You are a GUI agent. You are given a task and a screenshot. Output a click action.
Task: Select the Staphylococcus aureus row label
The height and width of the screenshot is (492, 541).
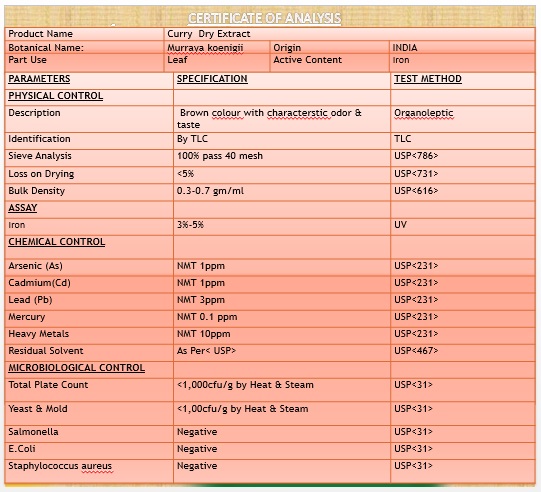tap(60, 466)
